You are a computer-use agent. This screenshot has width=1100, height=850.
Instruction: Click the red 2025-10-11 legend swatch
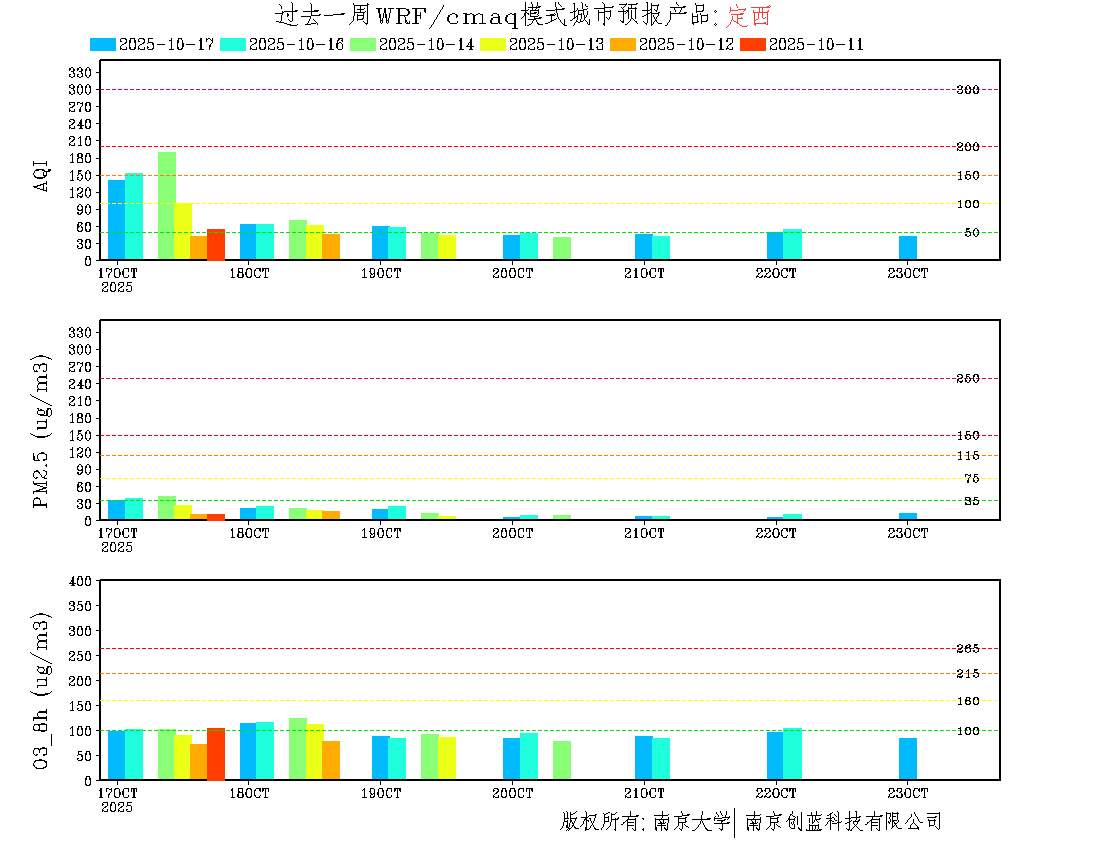click(753, 44)
